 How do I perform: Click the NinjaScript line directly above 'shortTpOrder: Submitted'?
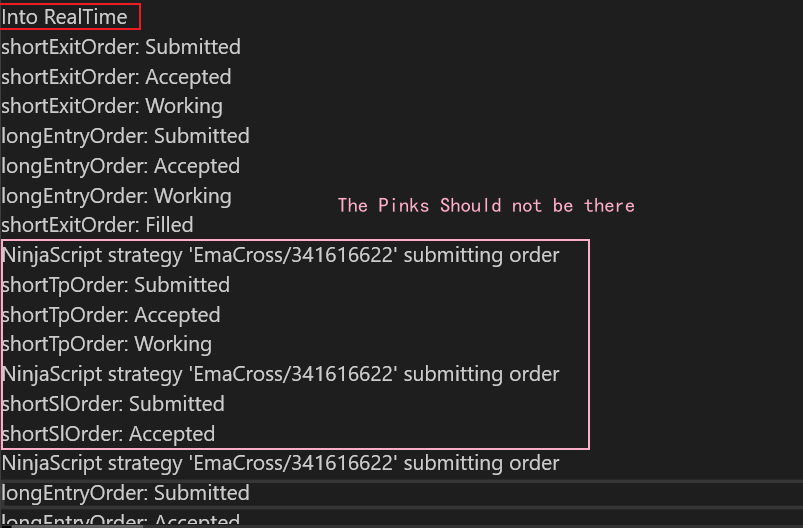tap(280, 255)
